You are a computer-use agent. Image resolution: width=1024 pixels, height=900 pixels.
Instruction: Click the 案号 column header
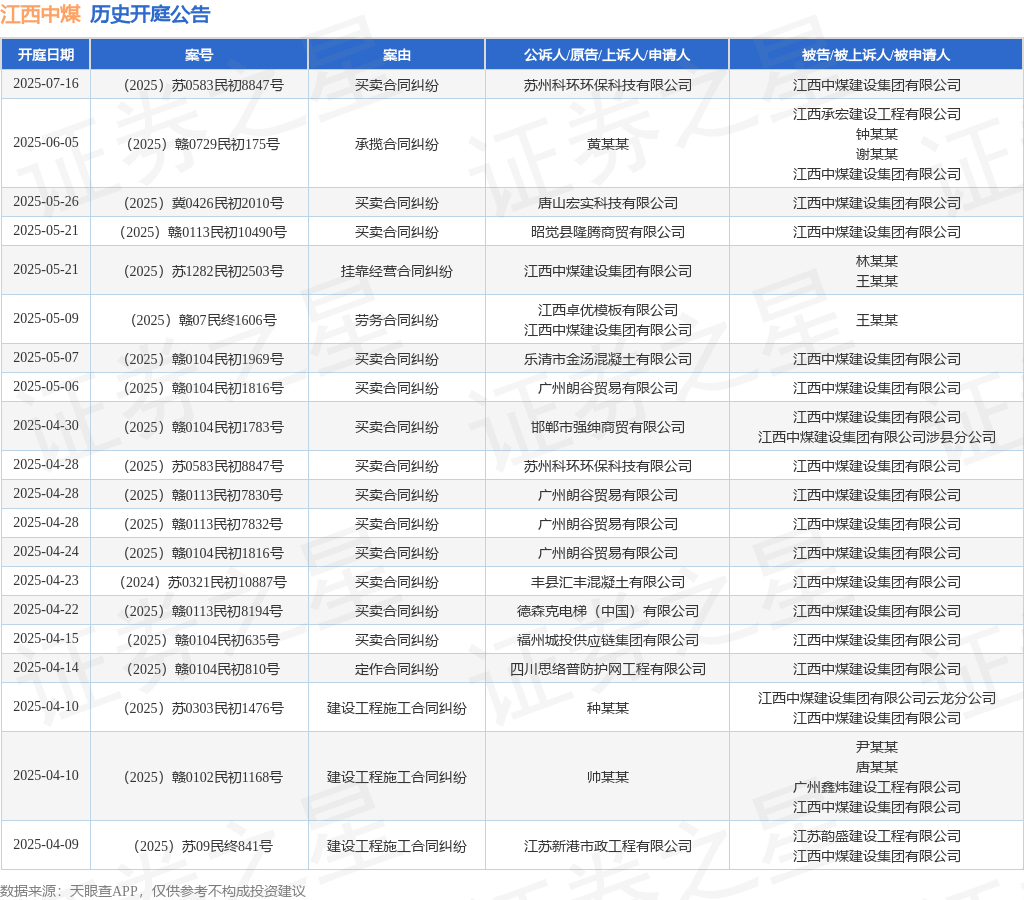coord(199,55)
